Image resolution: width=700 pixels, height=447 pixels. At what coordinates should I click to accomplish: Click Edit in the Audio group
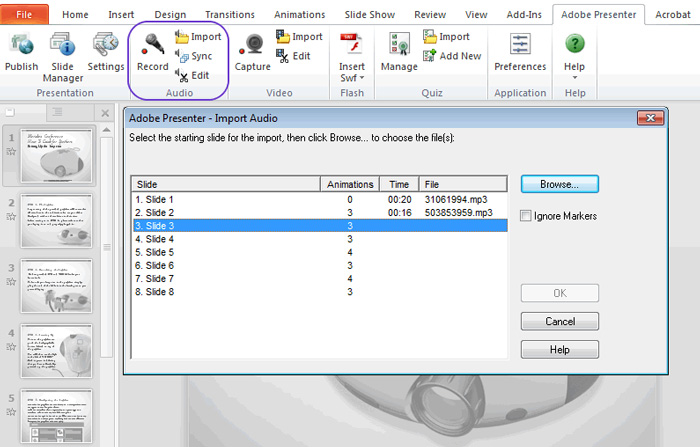192,75
